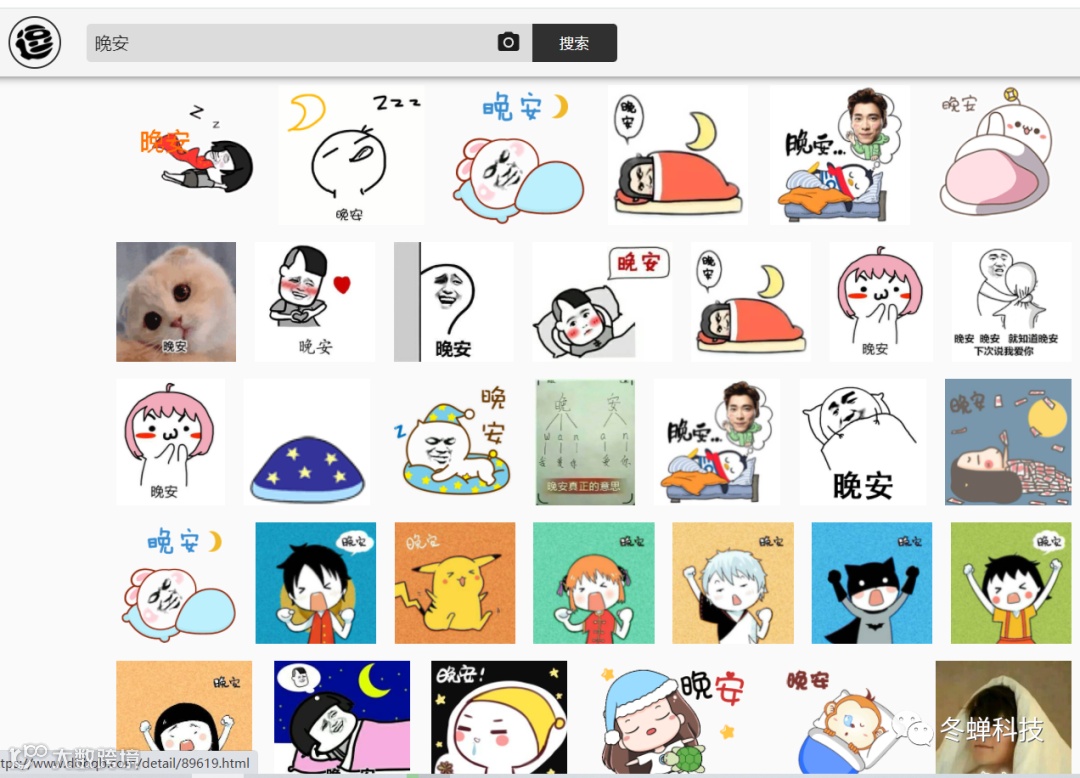Open the 晚安真正的意思 green sticker
The width and height of the screenshot is (1080, 778).
pyautogui.click(x=585, y=442)
